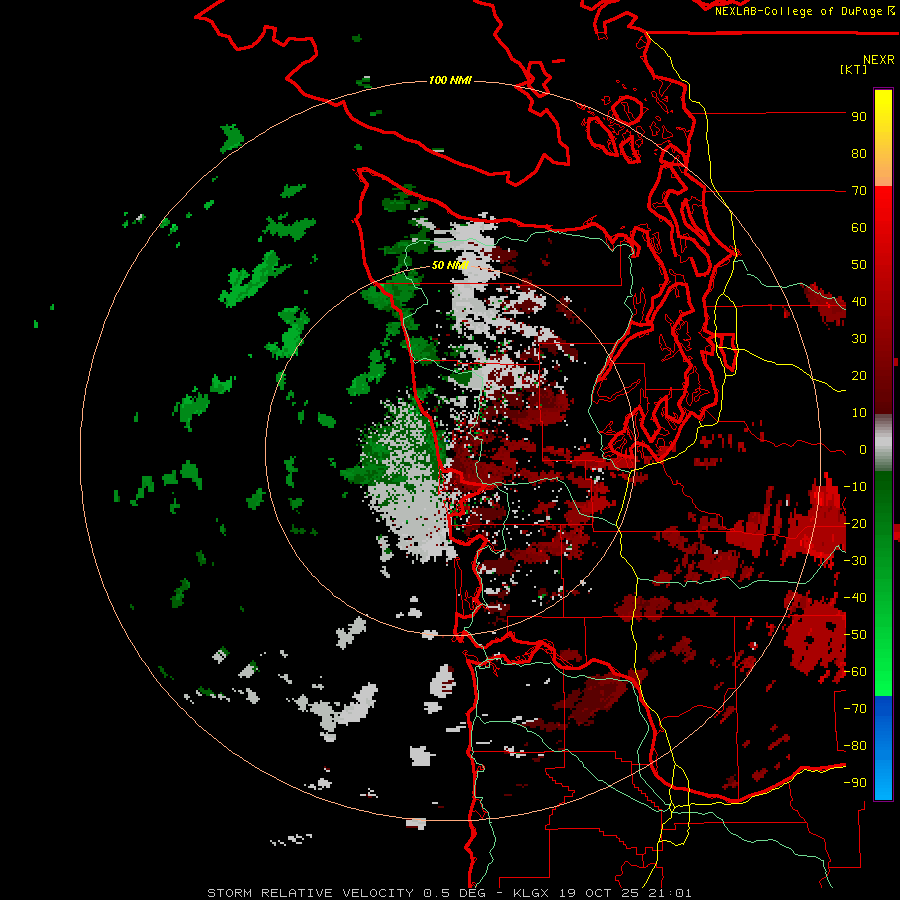
Task: Click the blue segment of the color bar
Action: tap(883, 748)
